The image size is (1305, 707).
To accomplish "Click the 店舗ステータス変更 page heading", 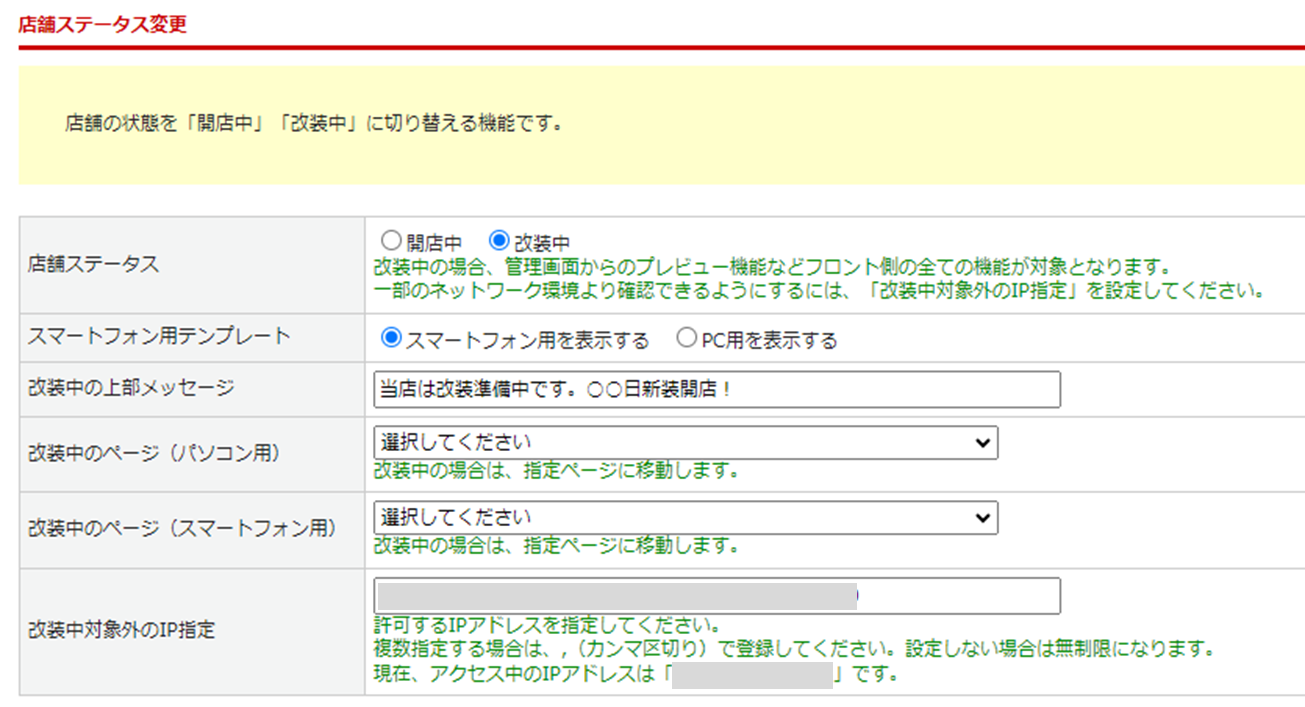I will coord(103,24).
